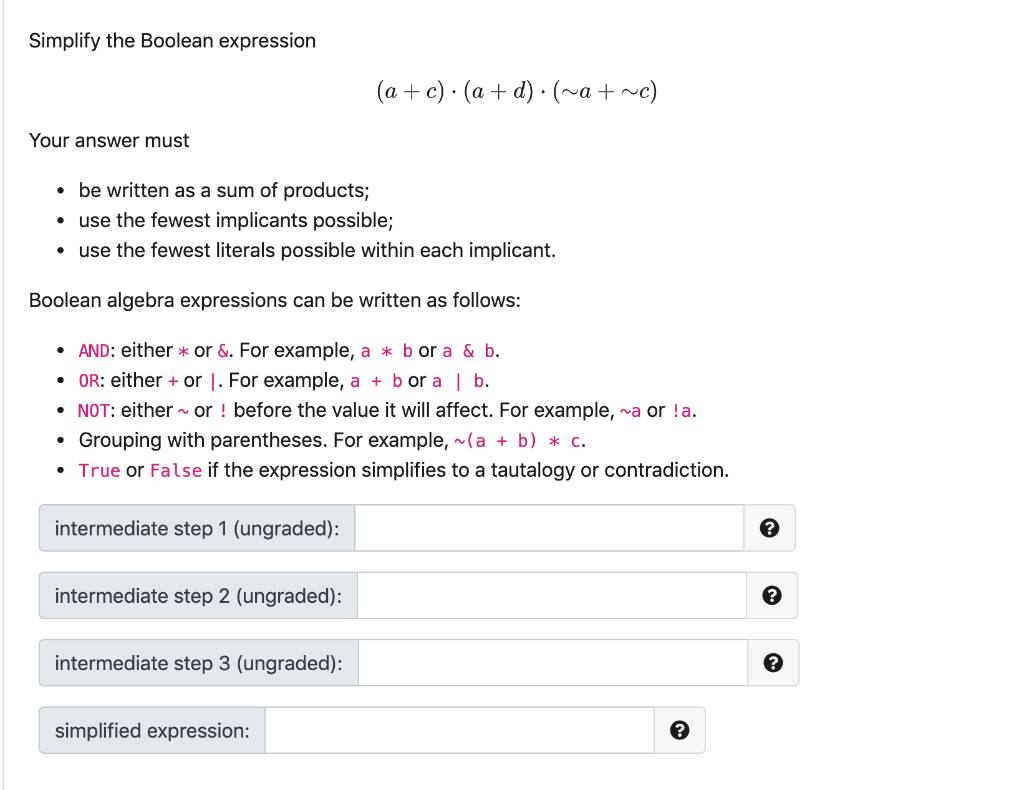Open help for intermediate step 1
The width and height of the screenshot is (1024, 790).
[x=768, y=528]
